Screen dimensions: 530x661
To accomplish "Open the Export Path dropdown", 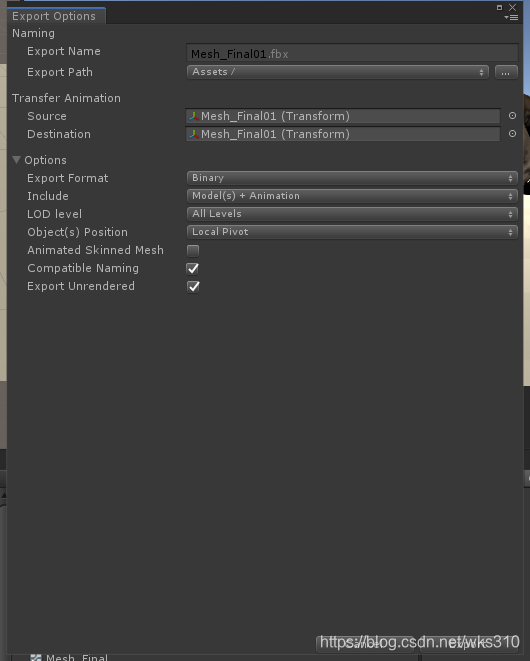I will tap(337, 72).
